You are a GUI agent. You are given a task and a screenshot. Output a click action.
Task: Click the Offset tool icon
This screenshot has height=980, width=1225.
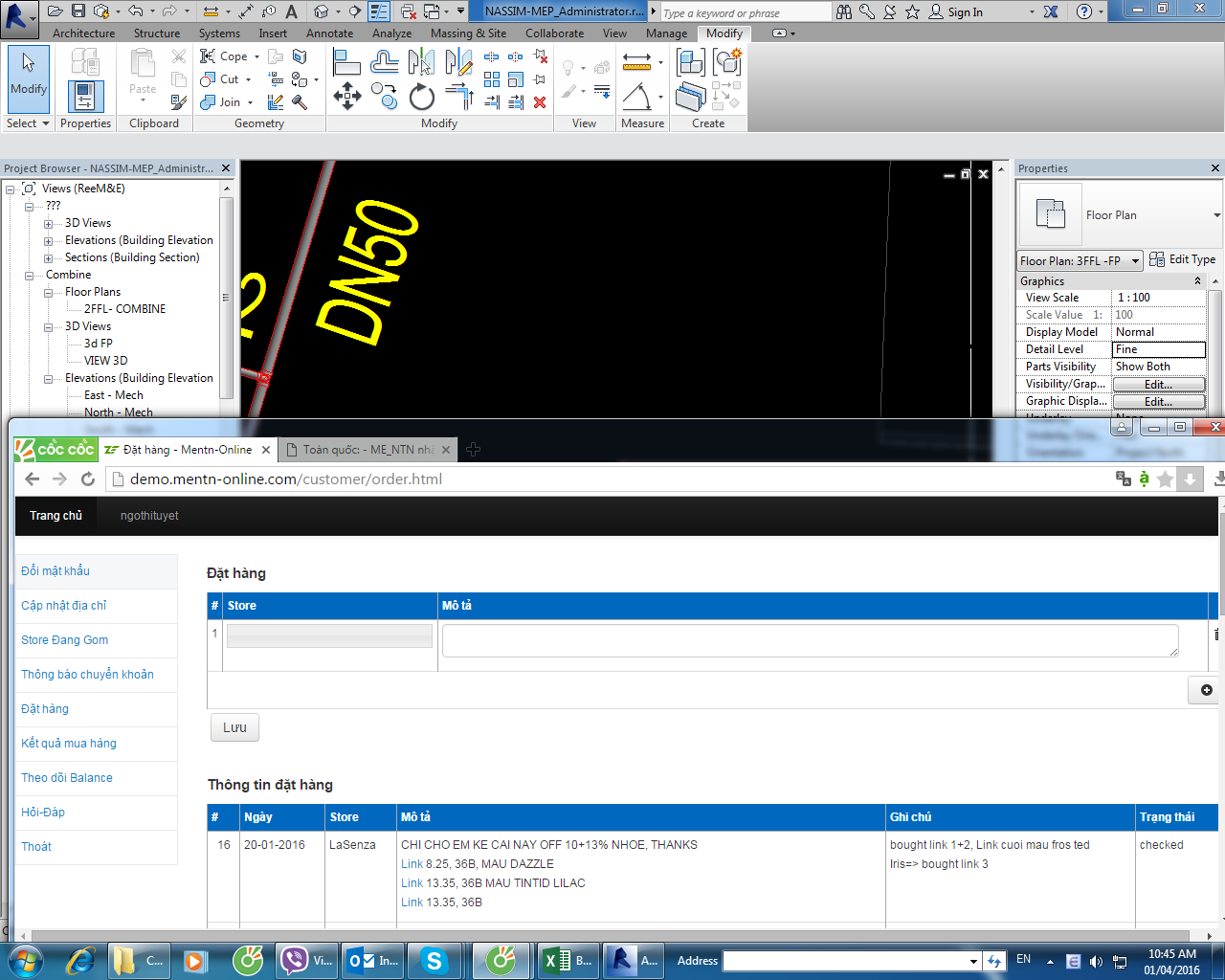coord(384,63)
